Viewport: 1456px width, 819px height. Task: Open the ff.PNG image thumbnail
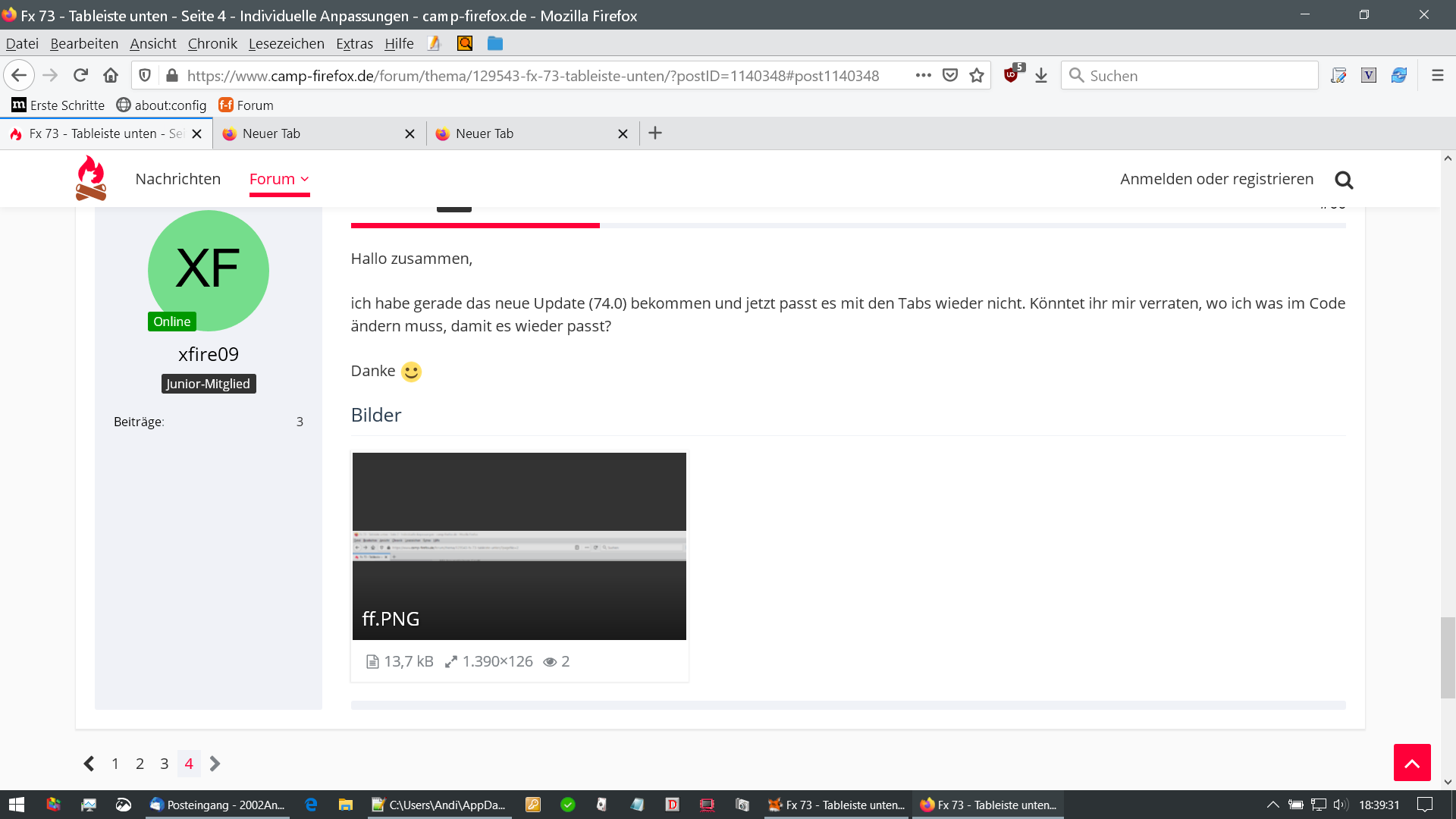pos(519,546)
